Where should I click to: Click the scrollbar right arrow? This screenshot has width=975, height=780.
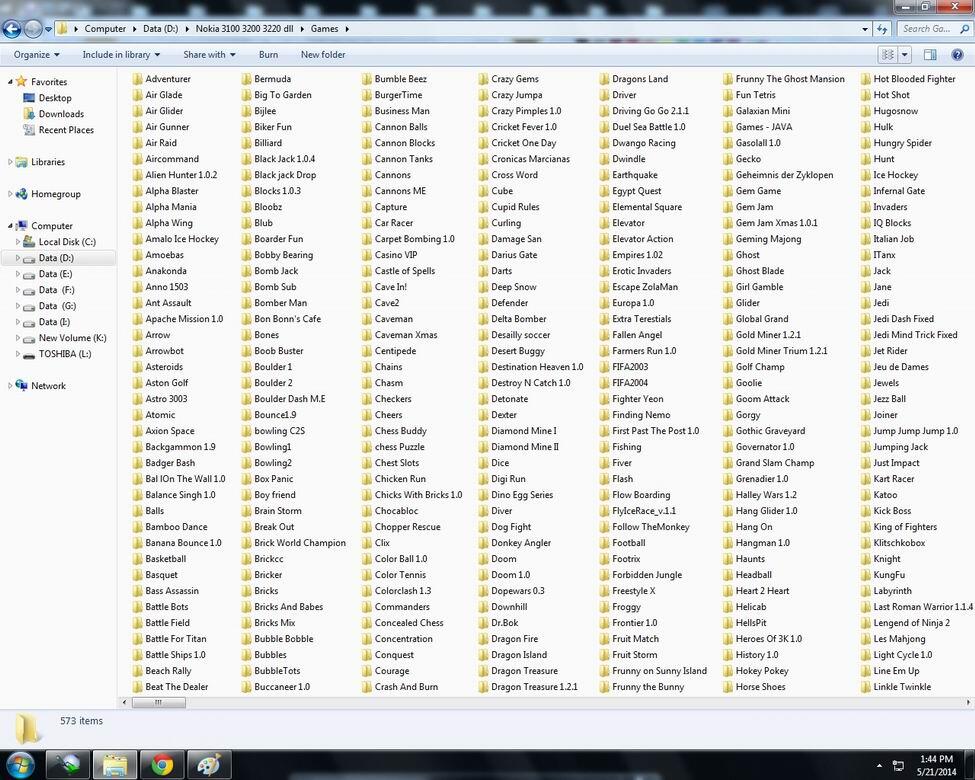[968, 702]
